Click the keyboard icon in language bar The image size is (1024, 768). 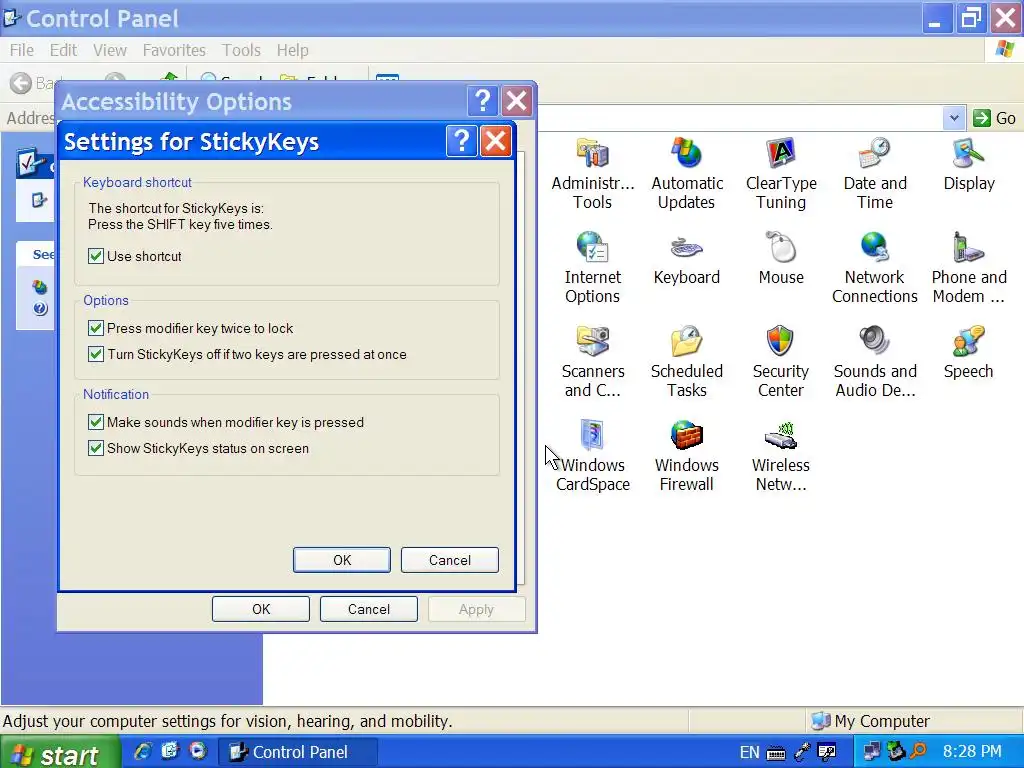pos(776,753)
